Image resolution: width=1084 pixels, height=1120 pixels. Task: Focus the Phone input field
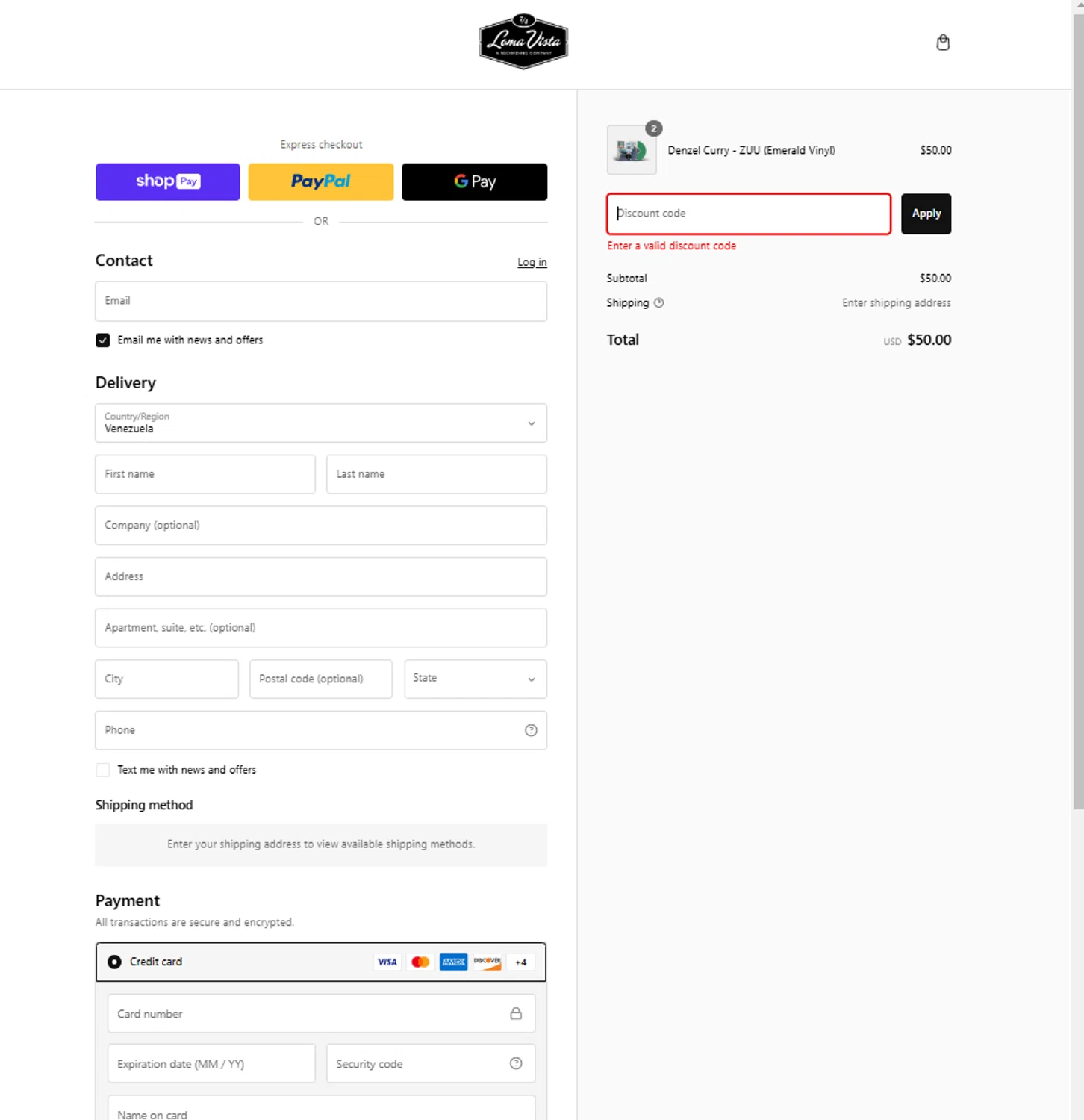[x=321, y=730]
